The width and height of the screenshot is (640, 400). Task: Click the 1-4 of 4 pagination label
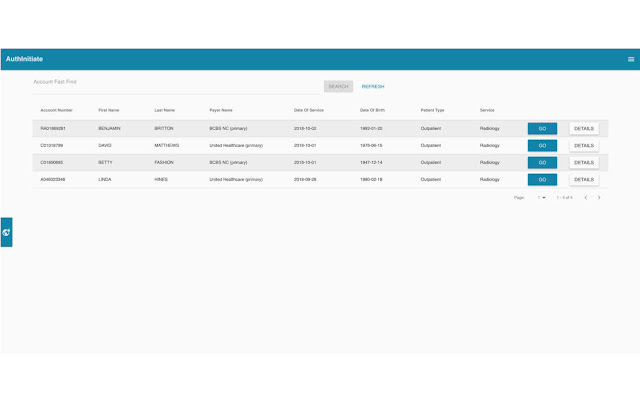tap(564, 198)
